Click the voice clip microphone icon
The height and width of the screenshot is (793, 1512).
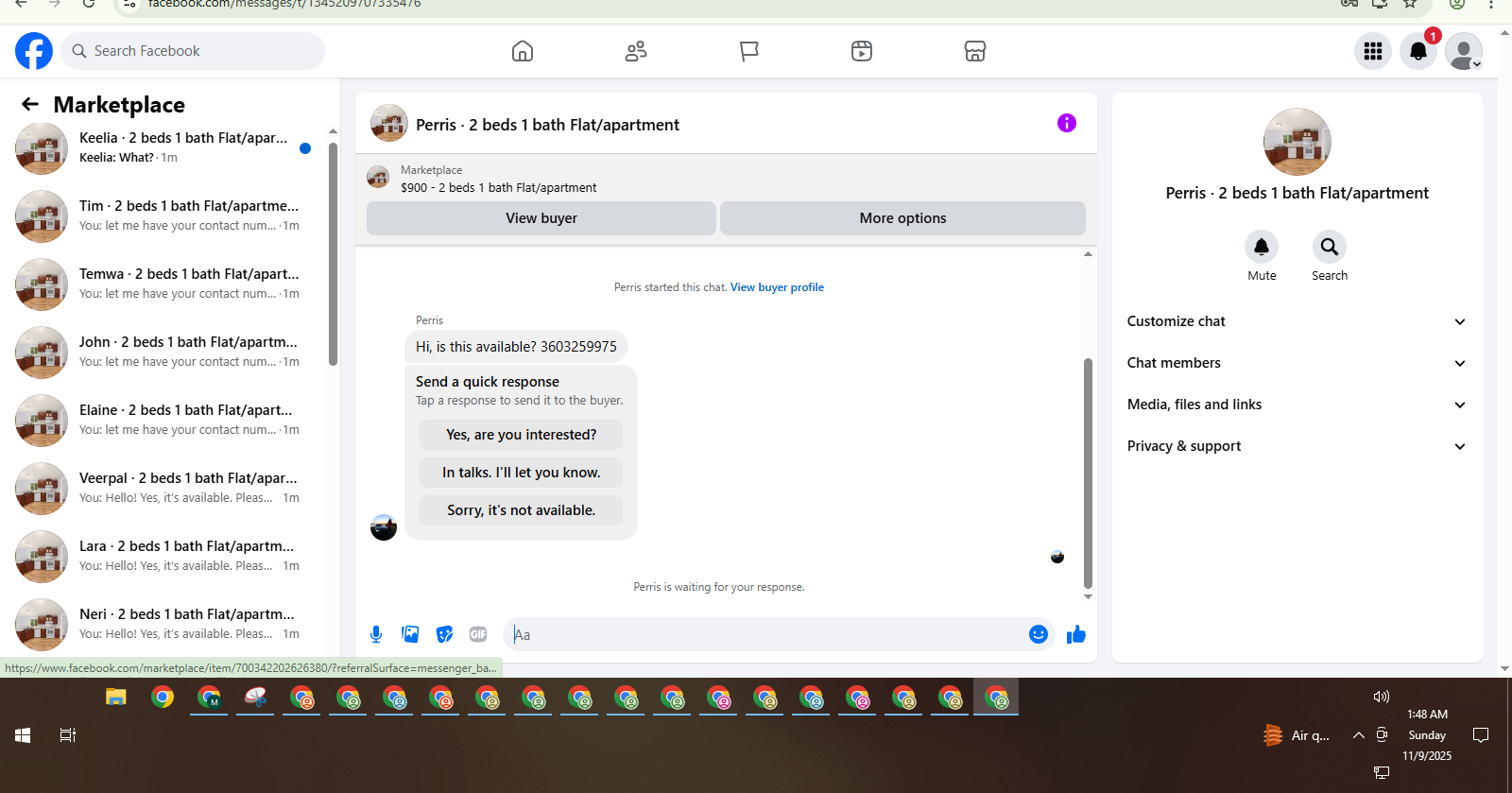tap(376, 634)
